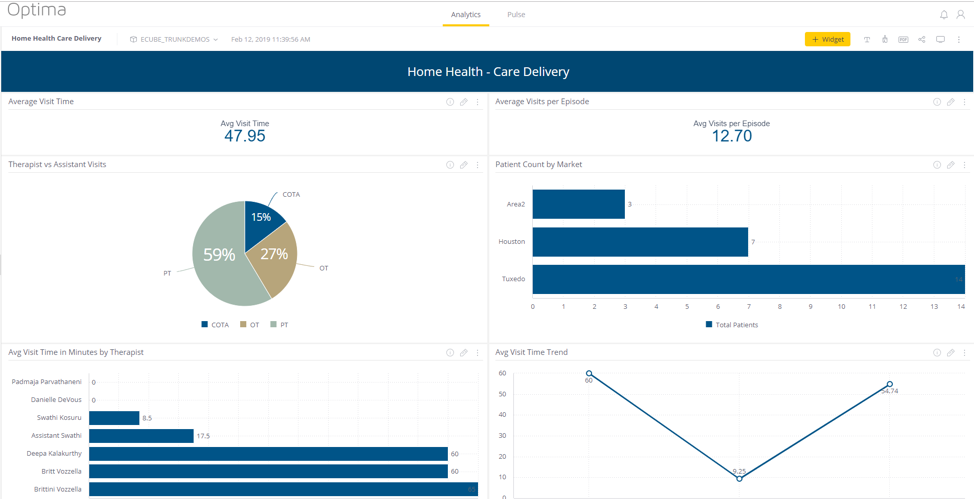Screen dimensions: 974x499
Task: Select the Brittini Vozzella bar
Action: 283,490
